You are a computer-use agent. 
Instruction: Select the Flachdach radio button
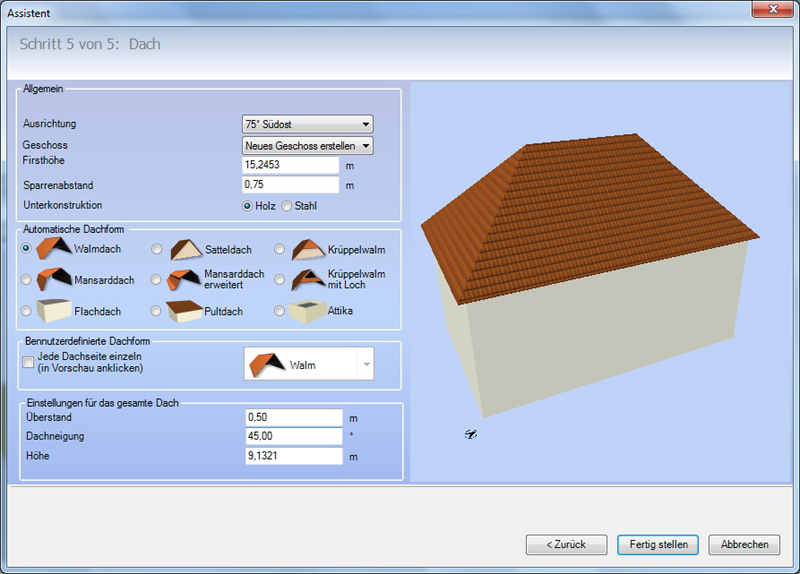[x=26, y=311]
